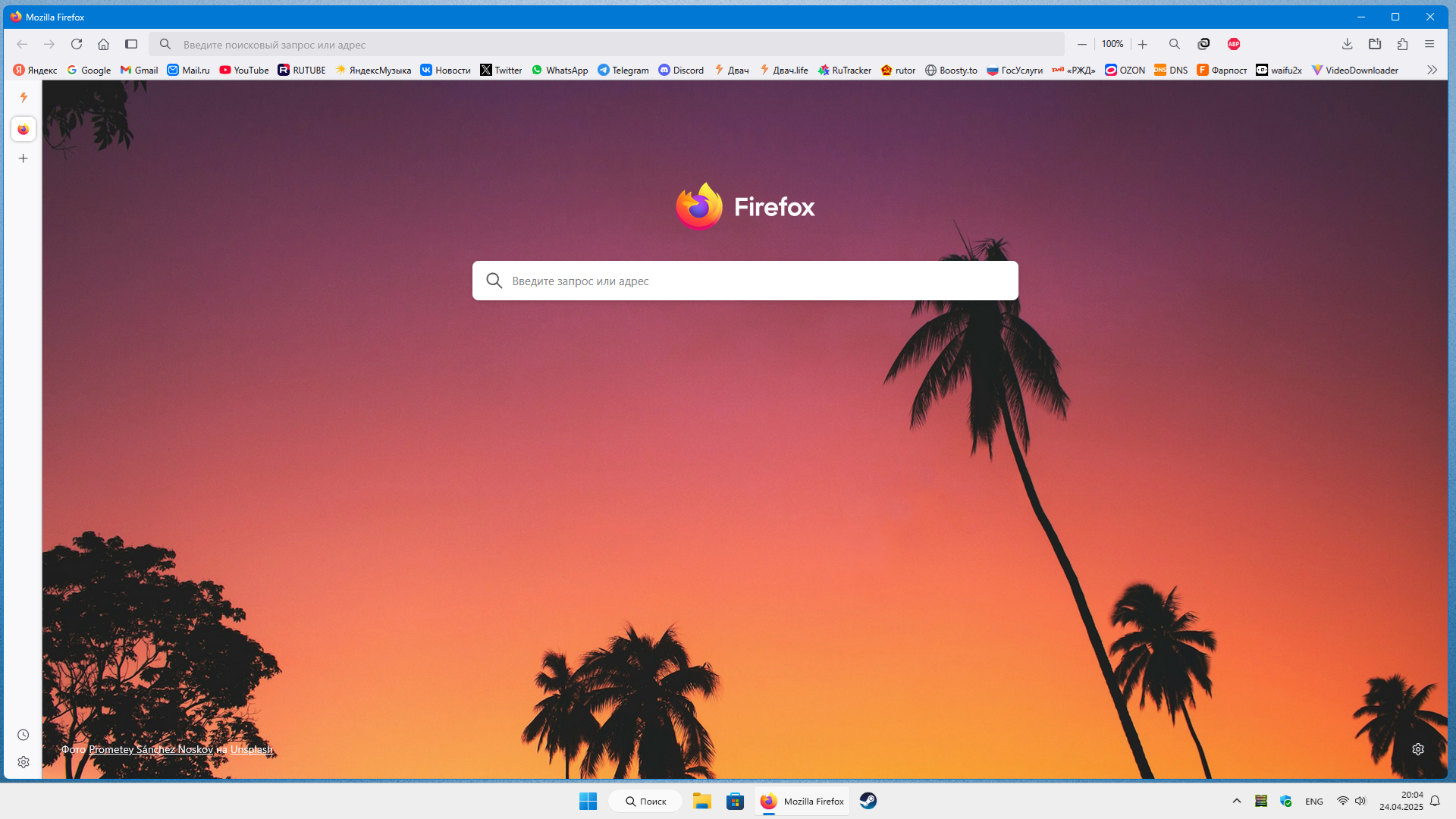Open the Windows notification bell
This screenshot has width=1456, height=819.
point(1435,801)
